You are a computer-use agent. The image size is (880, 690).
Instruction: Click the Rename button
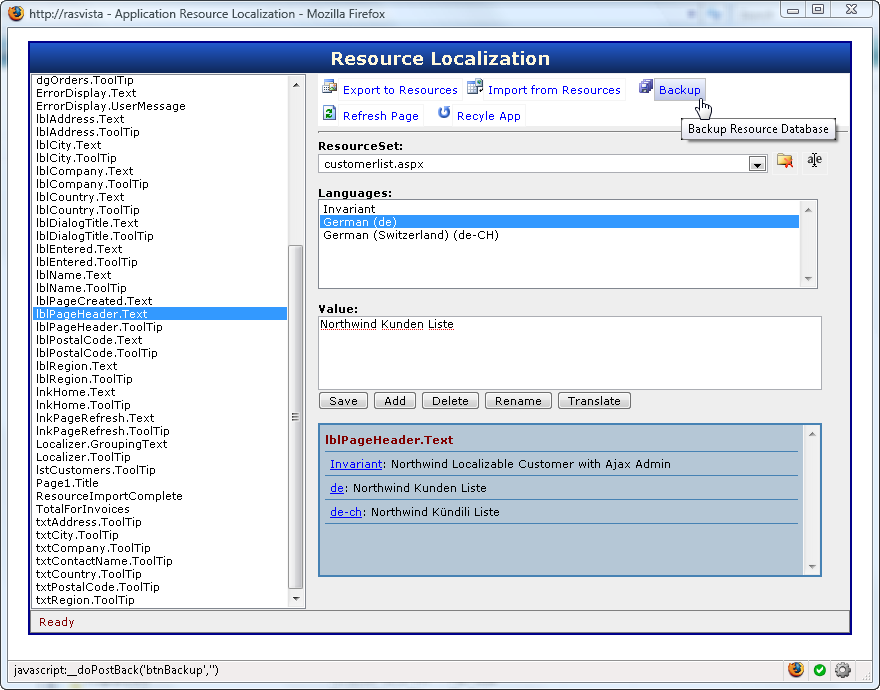tap(518, 401)
